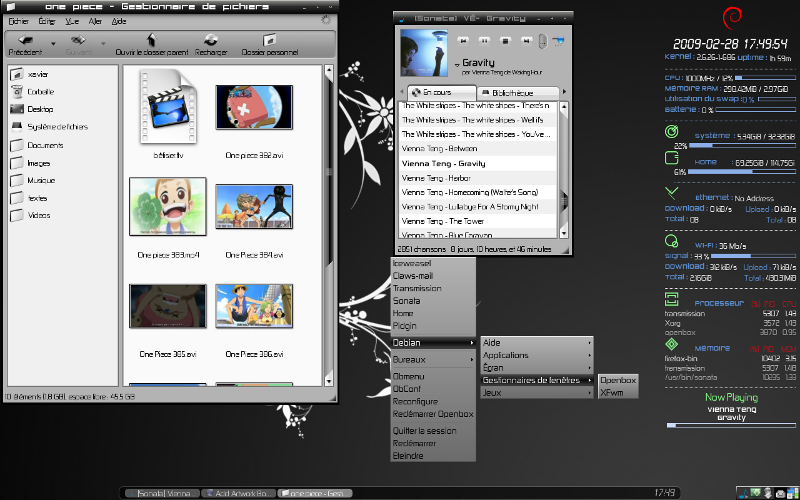Click right arrow to show more Sonata tabs
Screen dimensions: 800x500
pos(564,92)
